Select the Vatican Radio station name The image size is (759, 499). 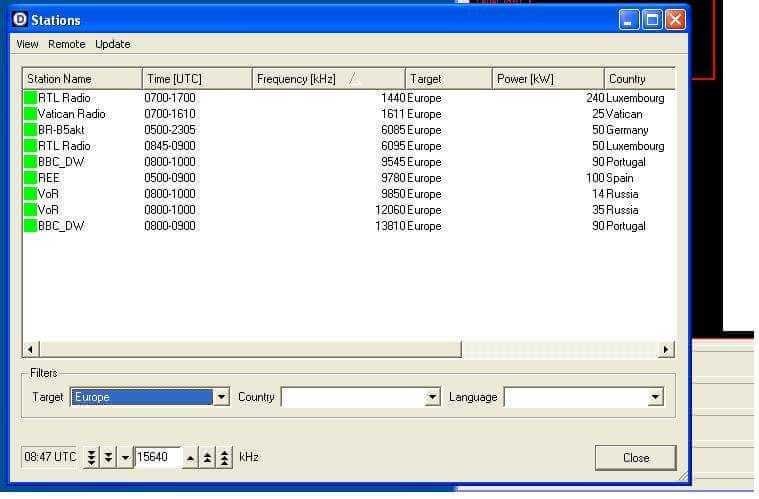click(x=72, y=114)
